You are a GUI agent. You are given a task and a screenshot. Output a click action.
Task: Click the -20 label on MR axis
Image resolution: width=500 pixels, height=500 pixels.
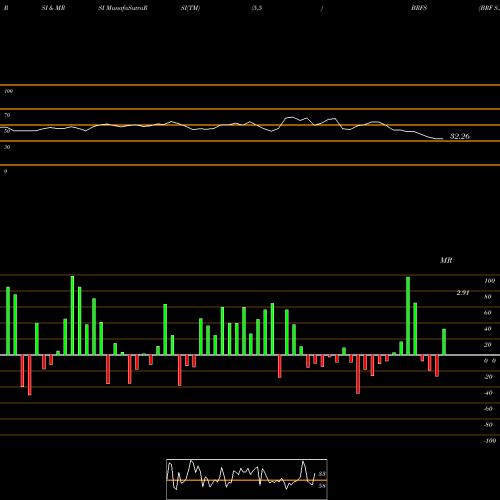pos(488,377)
